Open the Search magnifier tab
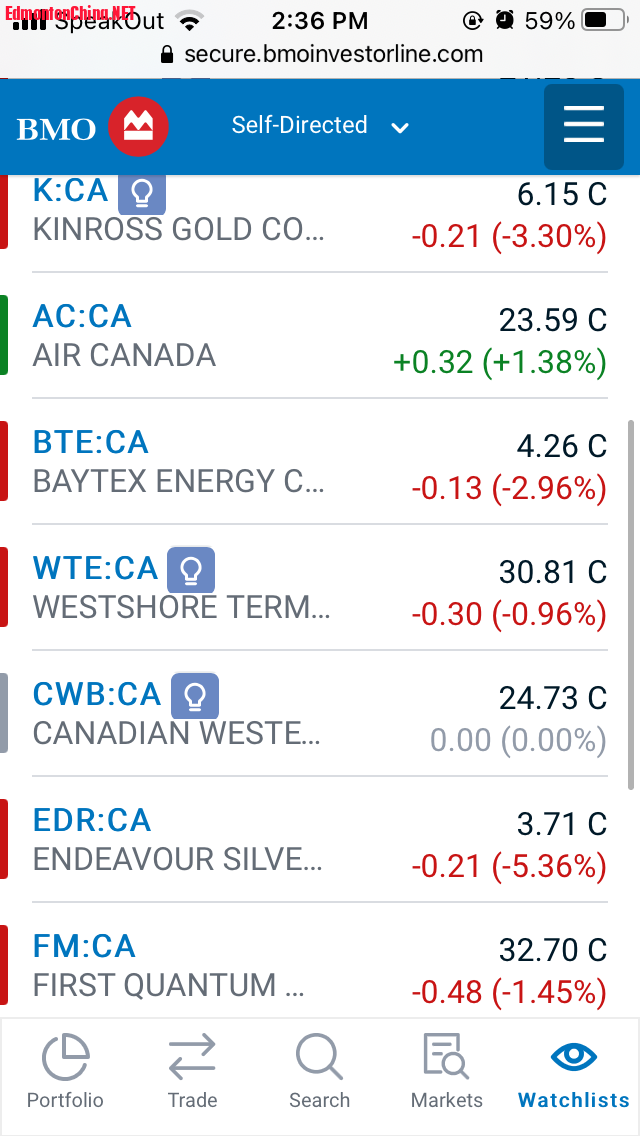The width and height of the screenshot is (640, 1136). [319, 1071]
